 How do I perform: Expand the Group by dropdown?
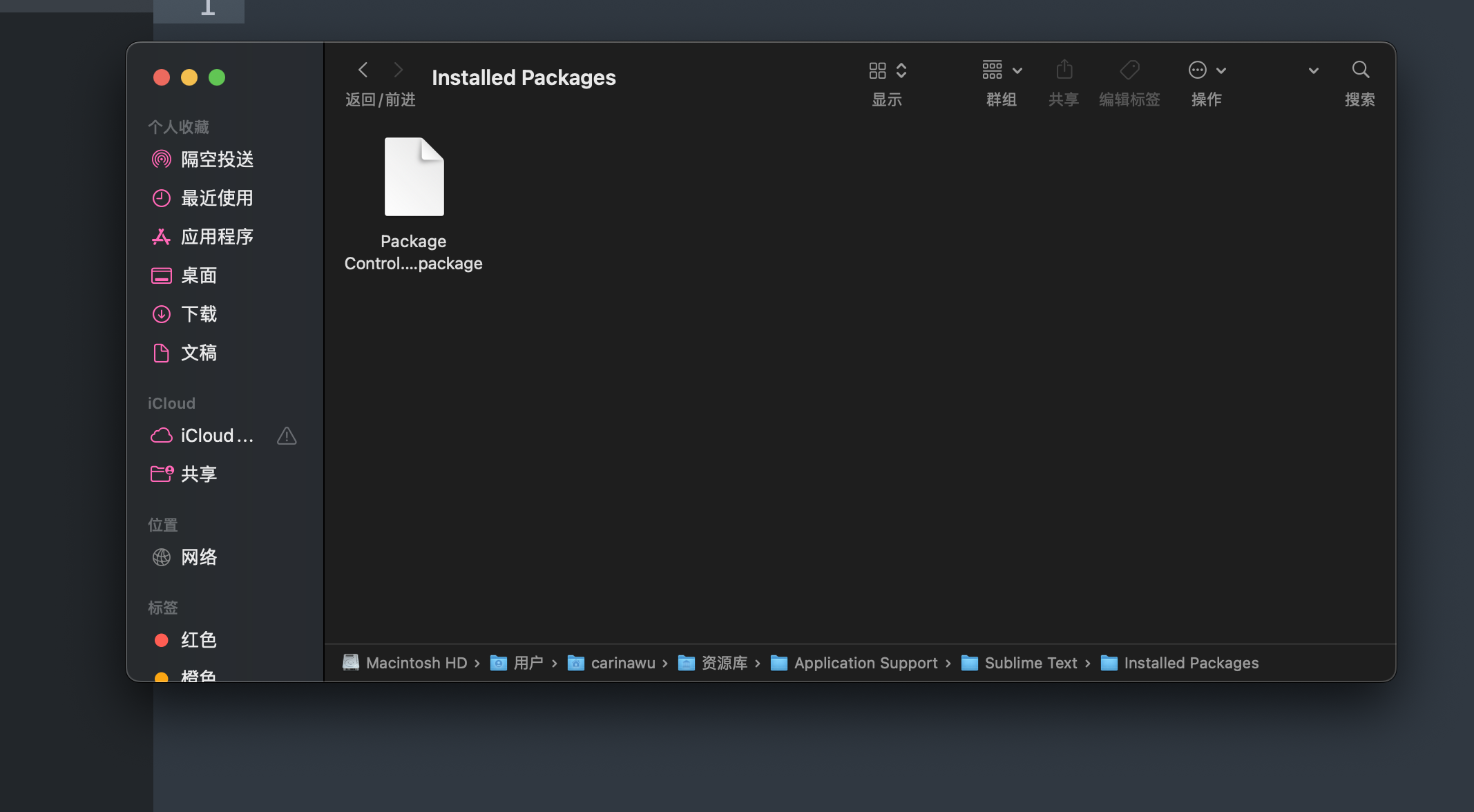tap(1002, 70)
